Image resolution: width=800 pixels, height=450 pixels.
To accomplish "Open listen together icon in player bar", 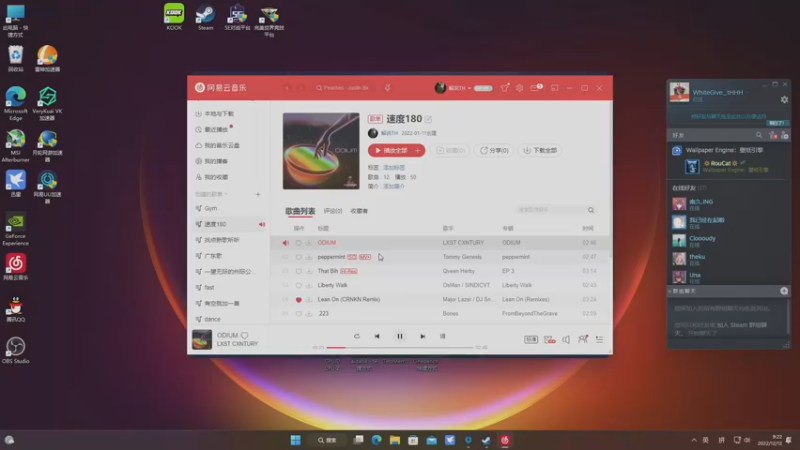I will pos(583,339).
